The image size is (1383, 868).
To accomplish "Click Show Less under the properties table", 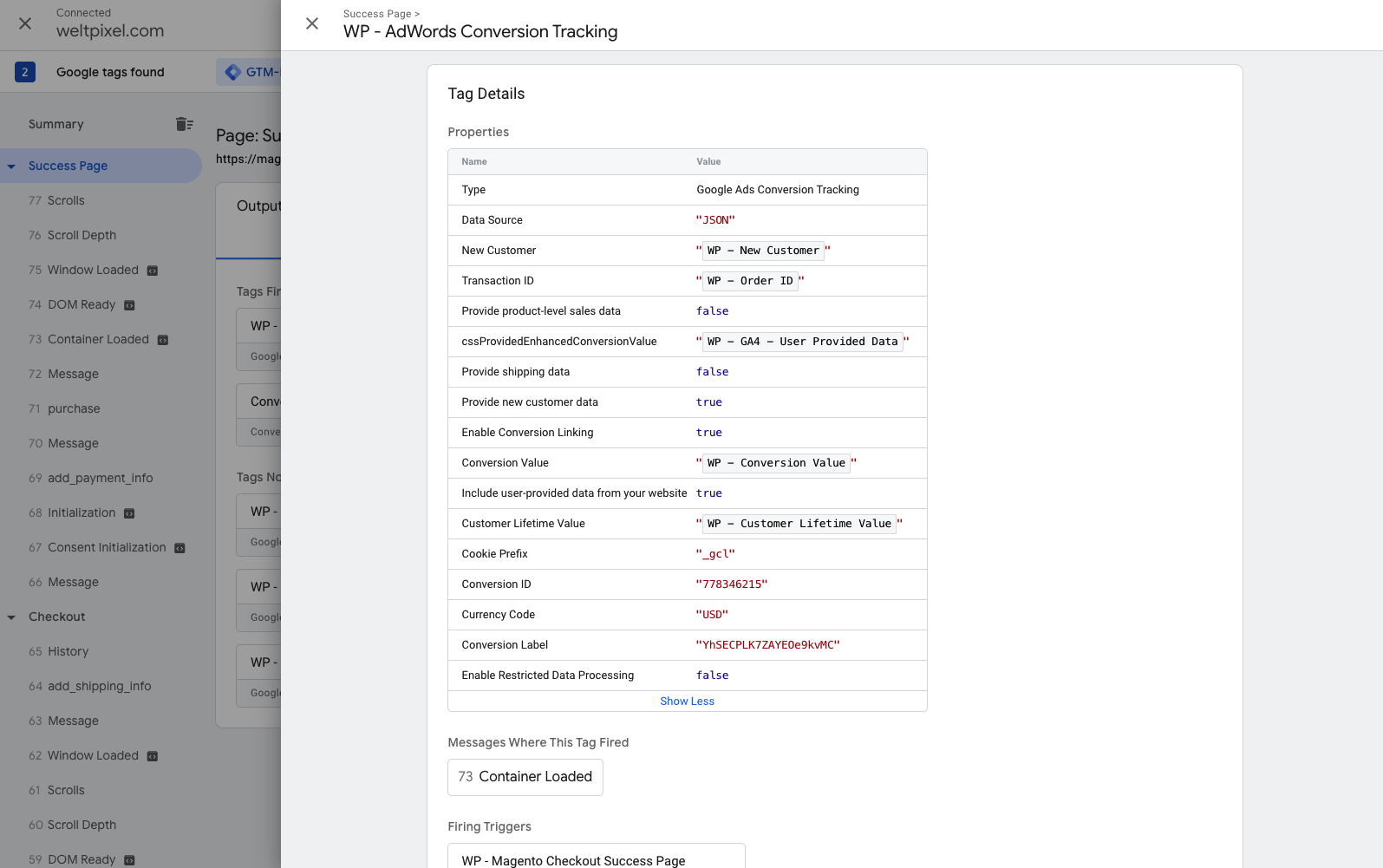I will pos(688,702).
